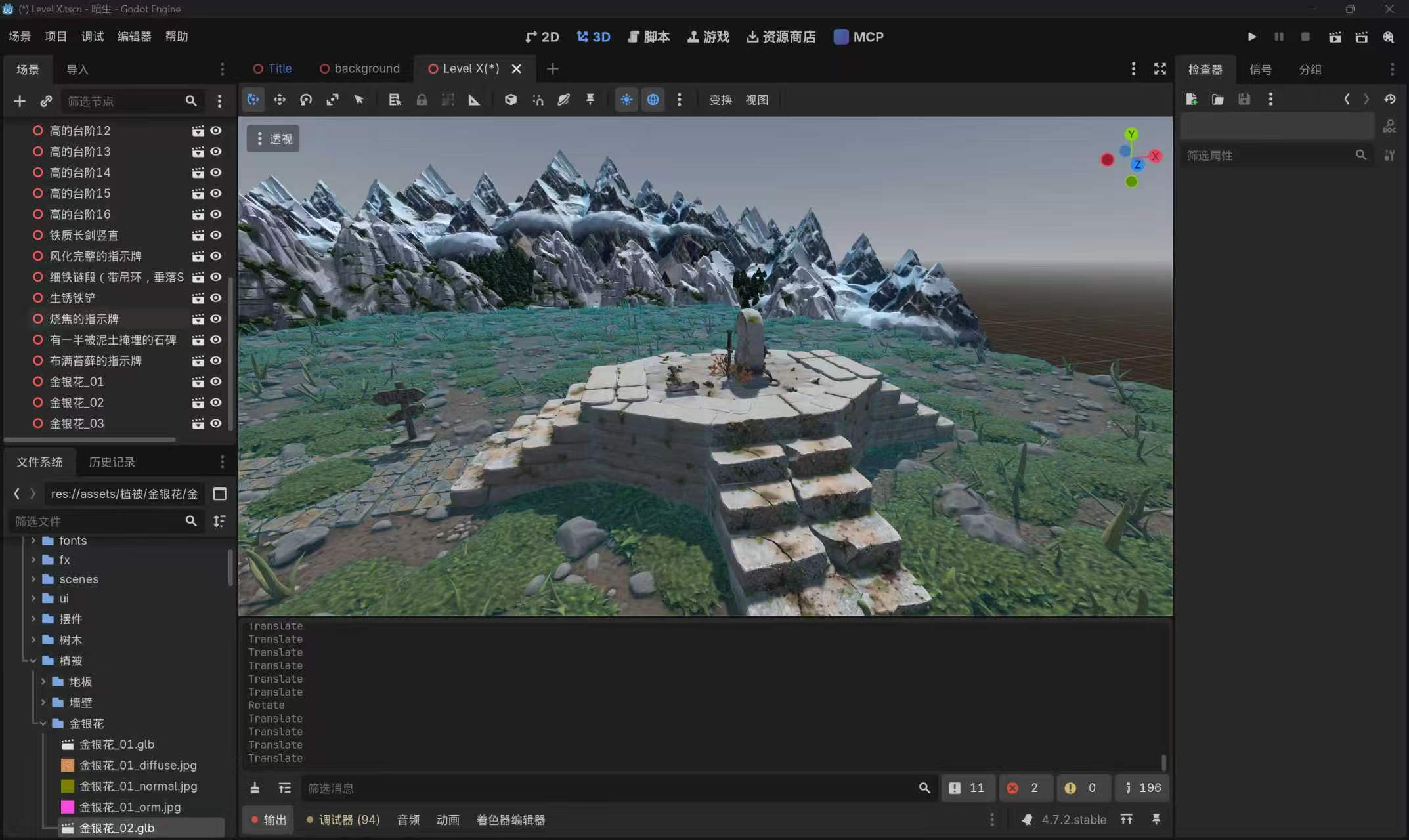Screen dimensions: 1409x840
Task: Open the 项目 menu
Action: (56, 37)
